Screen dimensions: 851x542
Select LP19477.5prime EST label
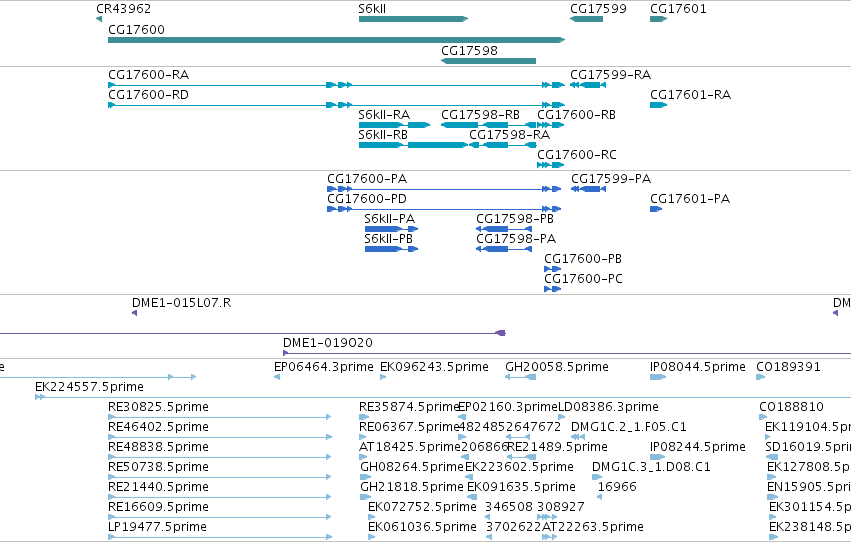[157, 528]
